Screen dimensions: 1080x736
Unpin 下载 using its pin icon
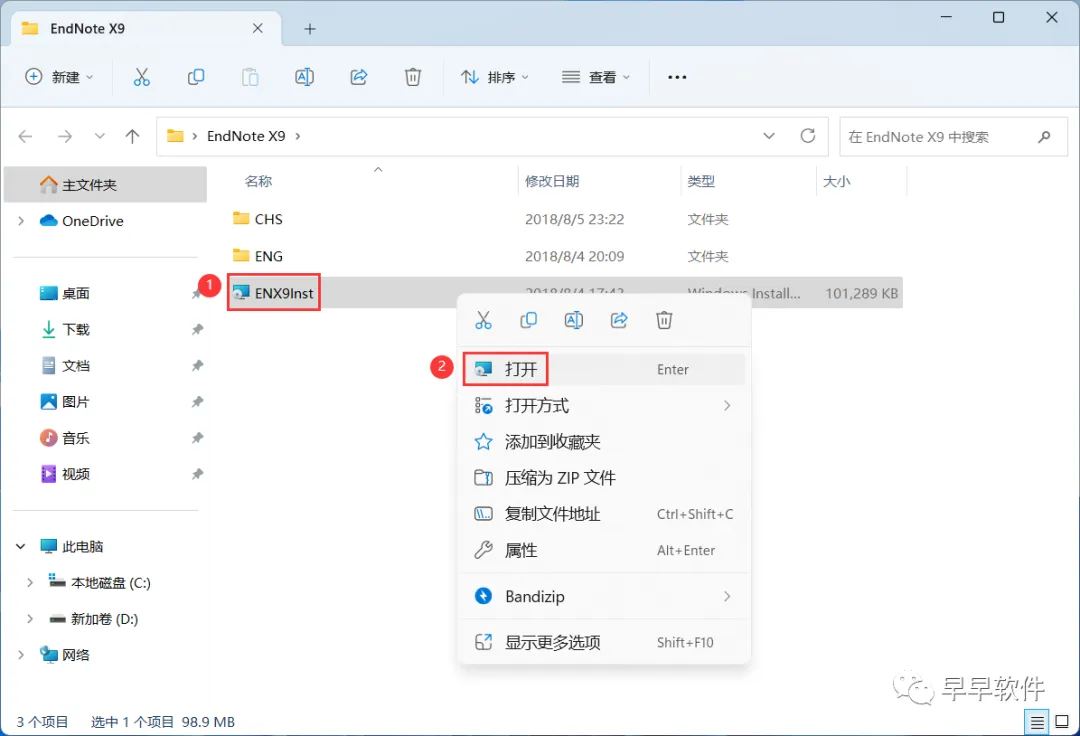[x=197, y=330]
